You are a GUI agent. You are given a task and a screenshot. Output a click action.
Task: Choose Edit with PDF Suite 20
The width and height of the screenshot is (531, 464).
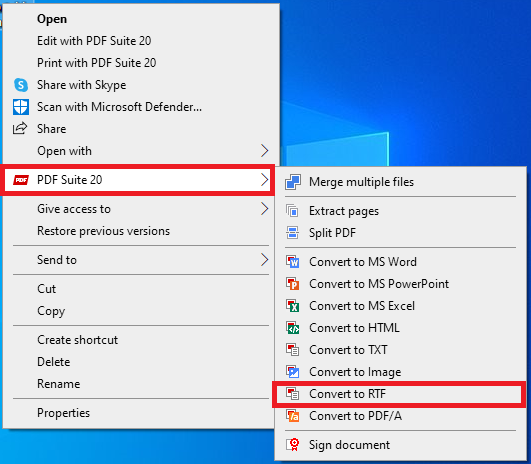coord(94,41)
